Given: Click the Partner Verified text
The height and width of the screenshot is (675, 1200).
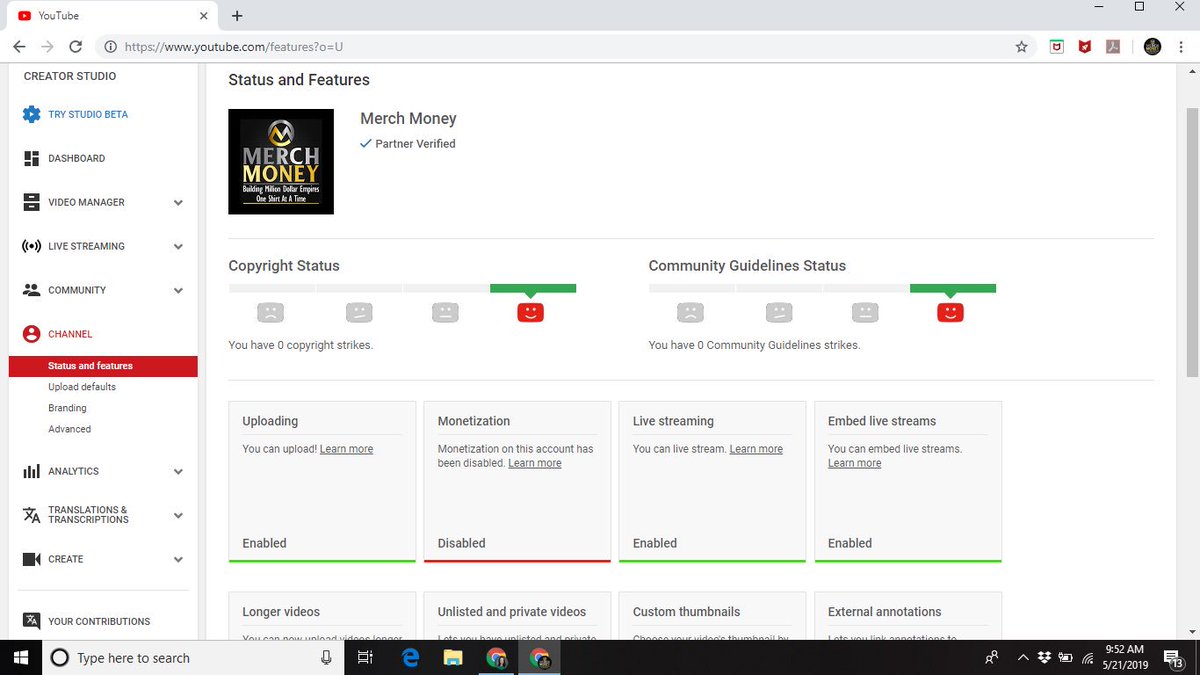Looking at the screenshot, I should (415, 144).
